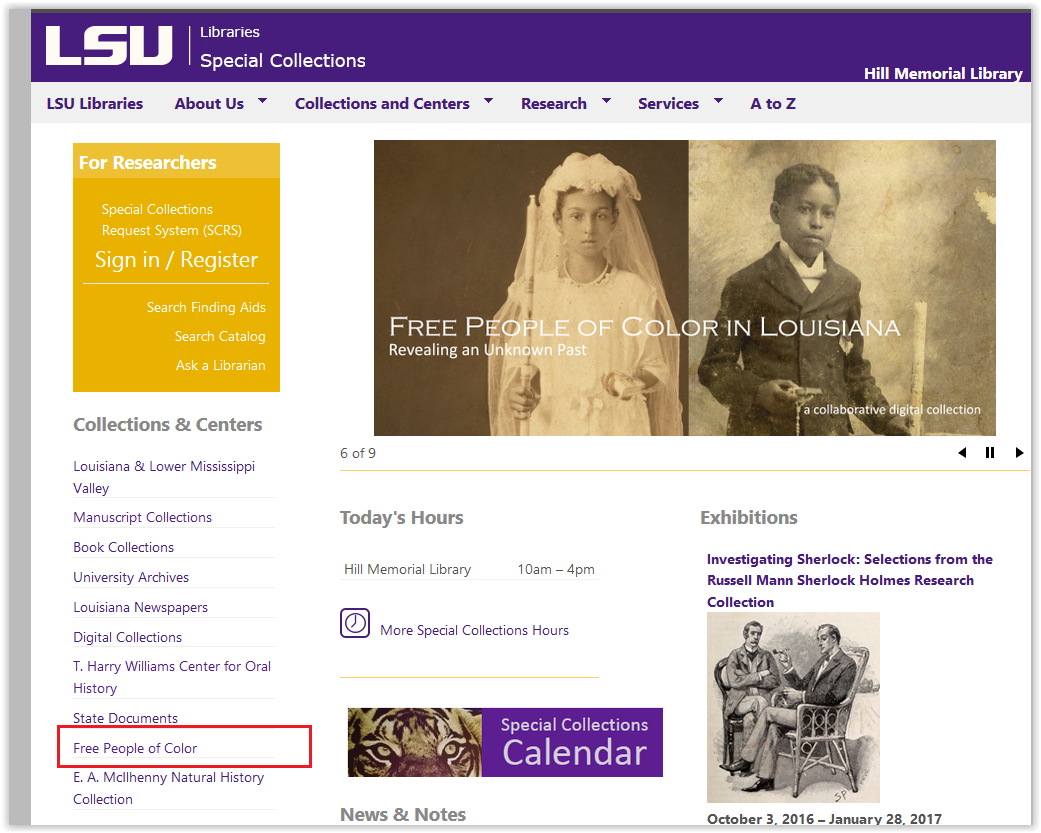Click the '10am – 4pm' hours text
Image resolution: width=1041 pixels, height=833 pixels.
[556, 569]
